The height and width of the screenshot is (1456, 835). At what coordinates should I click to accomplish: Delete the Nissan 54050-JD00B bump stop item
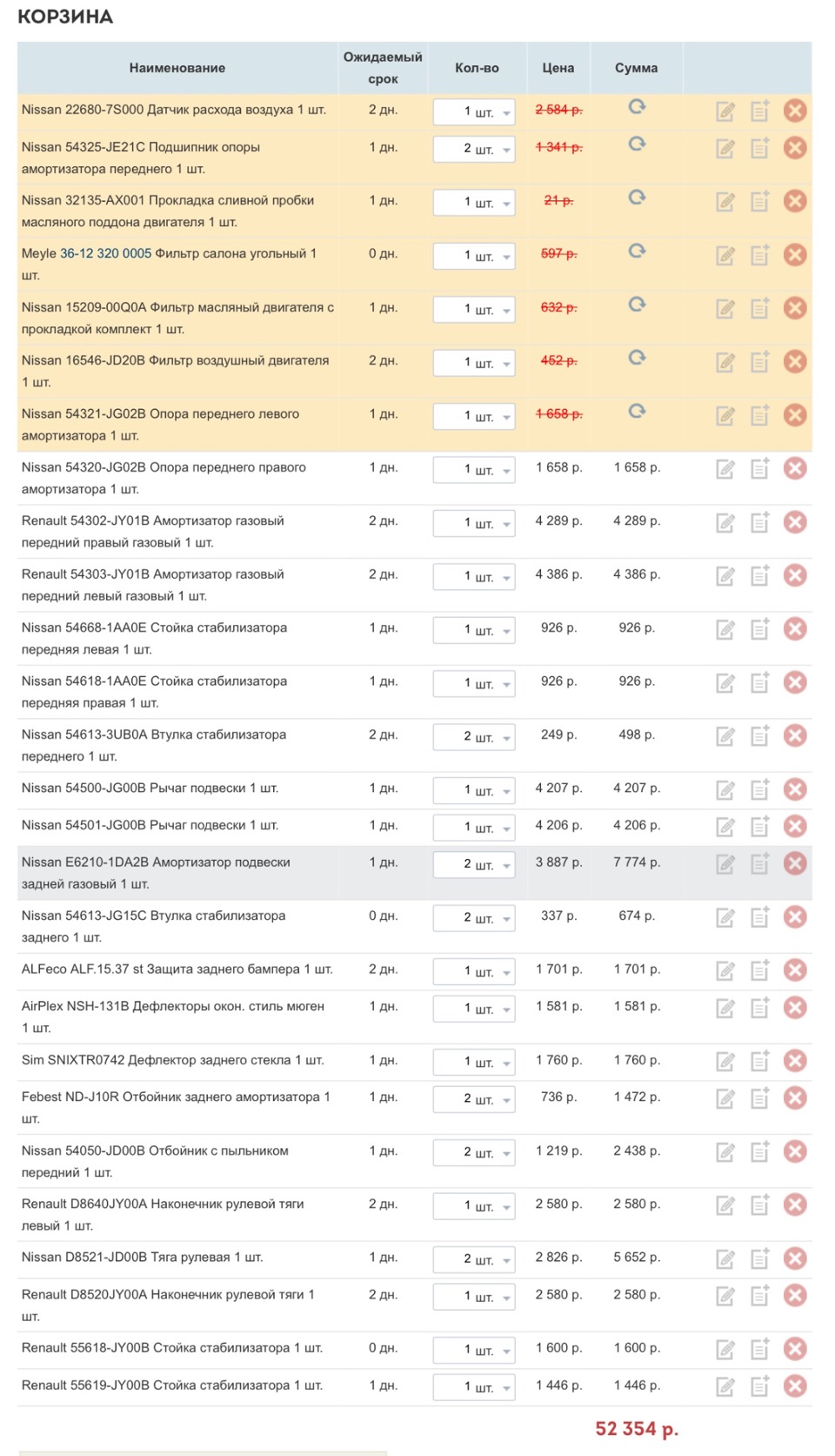tap(795, 1151)
